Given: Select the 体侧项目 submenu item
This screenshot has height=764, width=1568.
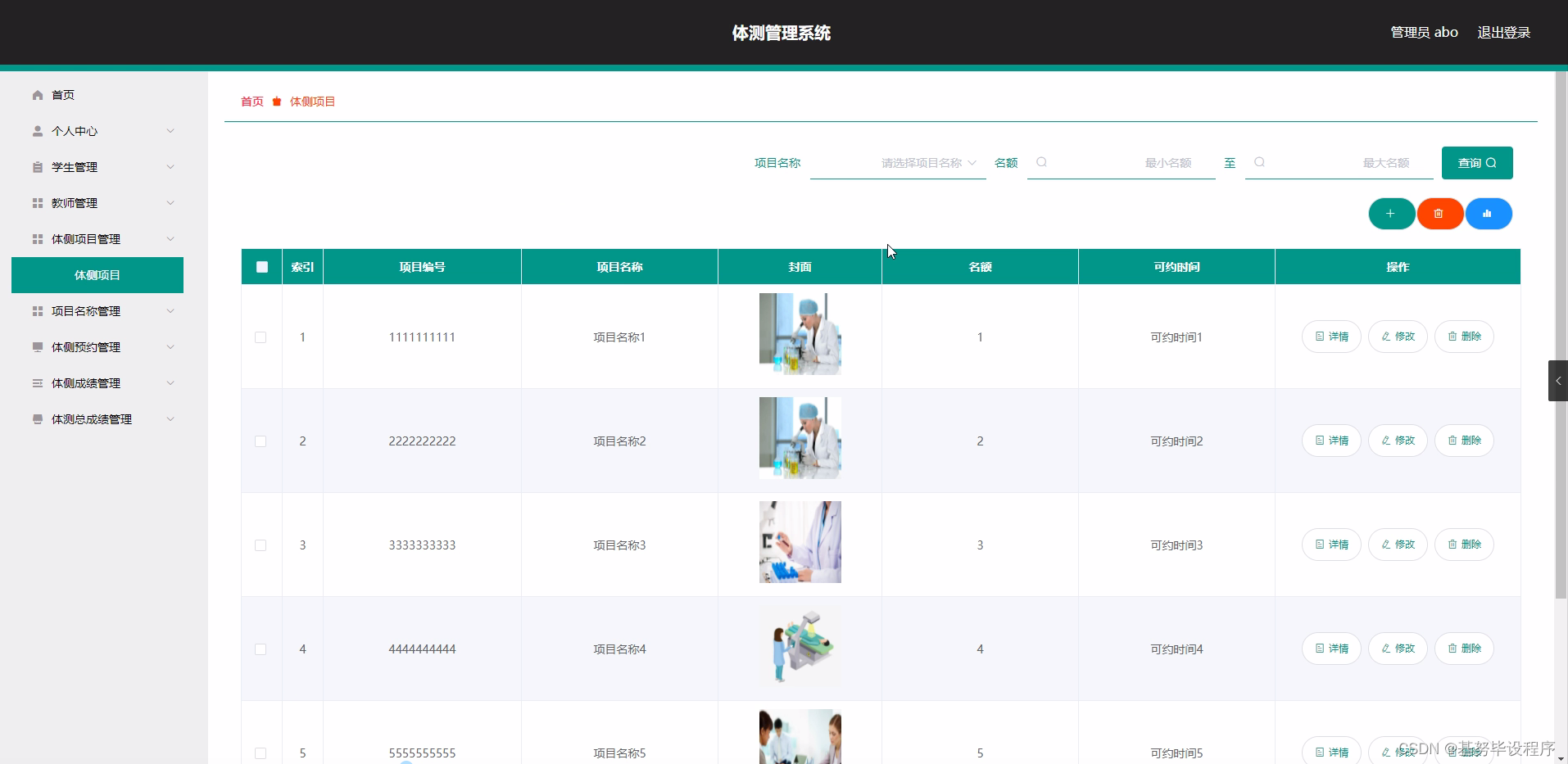Looking at the screenshot, I should tap(97, 275).
